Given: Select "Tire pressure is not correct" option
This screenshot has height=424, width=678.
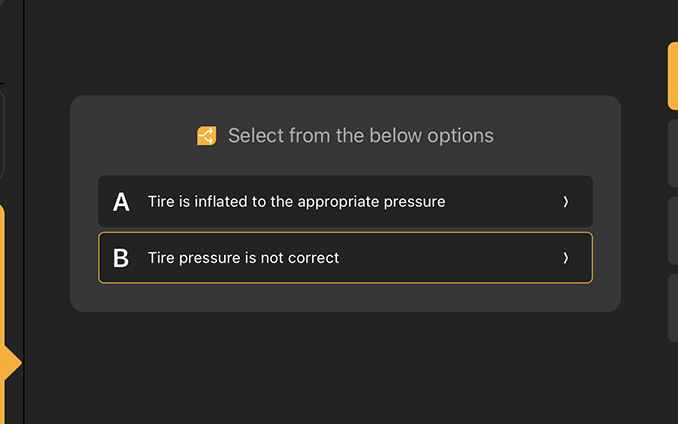Looking at the screenshot, I should click(x=243, y=258).
